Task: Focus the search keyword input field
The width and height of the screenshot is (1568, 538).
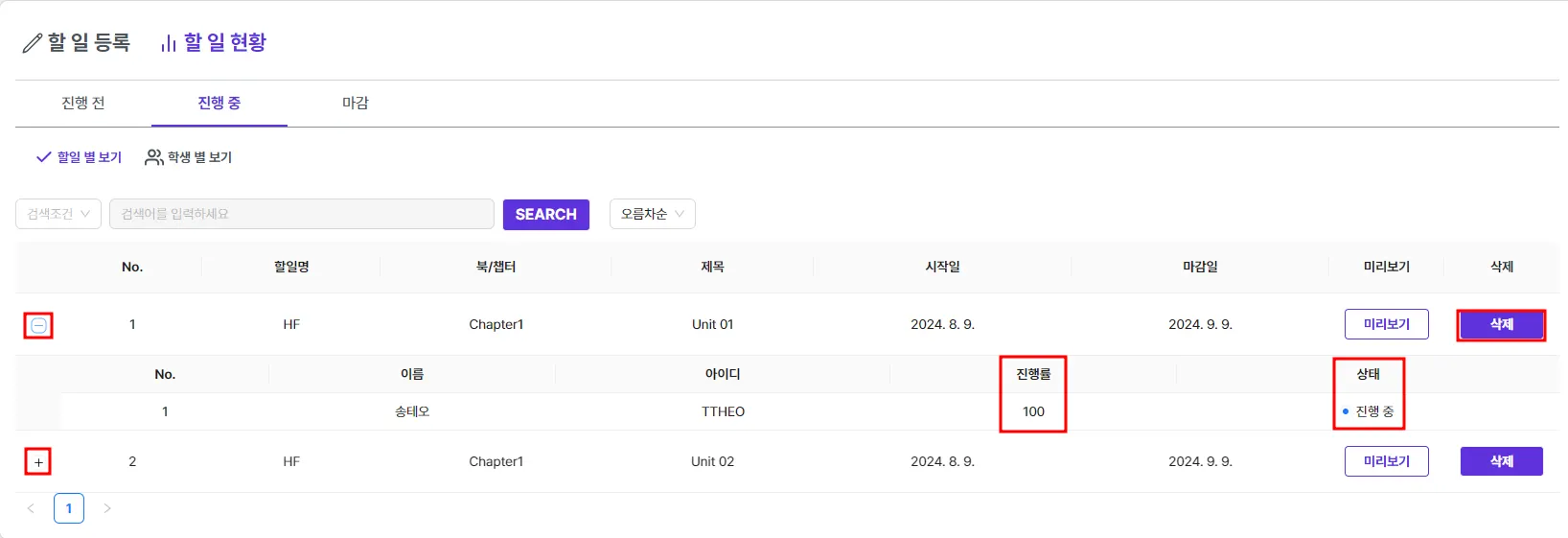Action: tap(302, 214)
